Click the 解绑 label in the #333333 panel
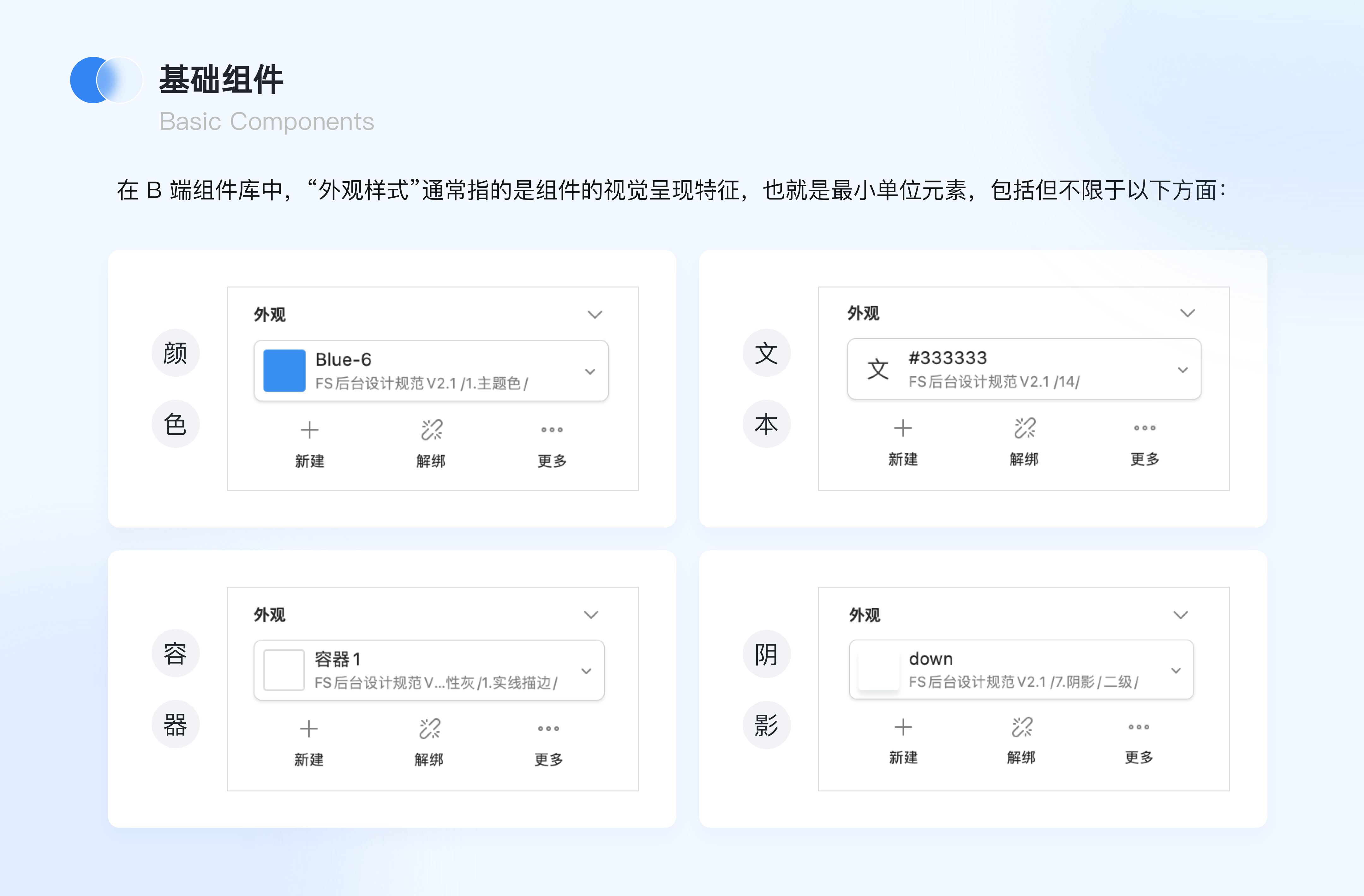 [x=1024, y=459]
